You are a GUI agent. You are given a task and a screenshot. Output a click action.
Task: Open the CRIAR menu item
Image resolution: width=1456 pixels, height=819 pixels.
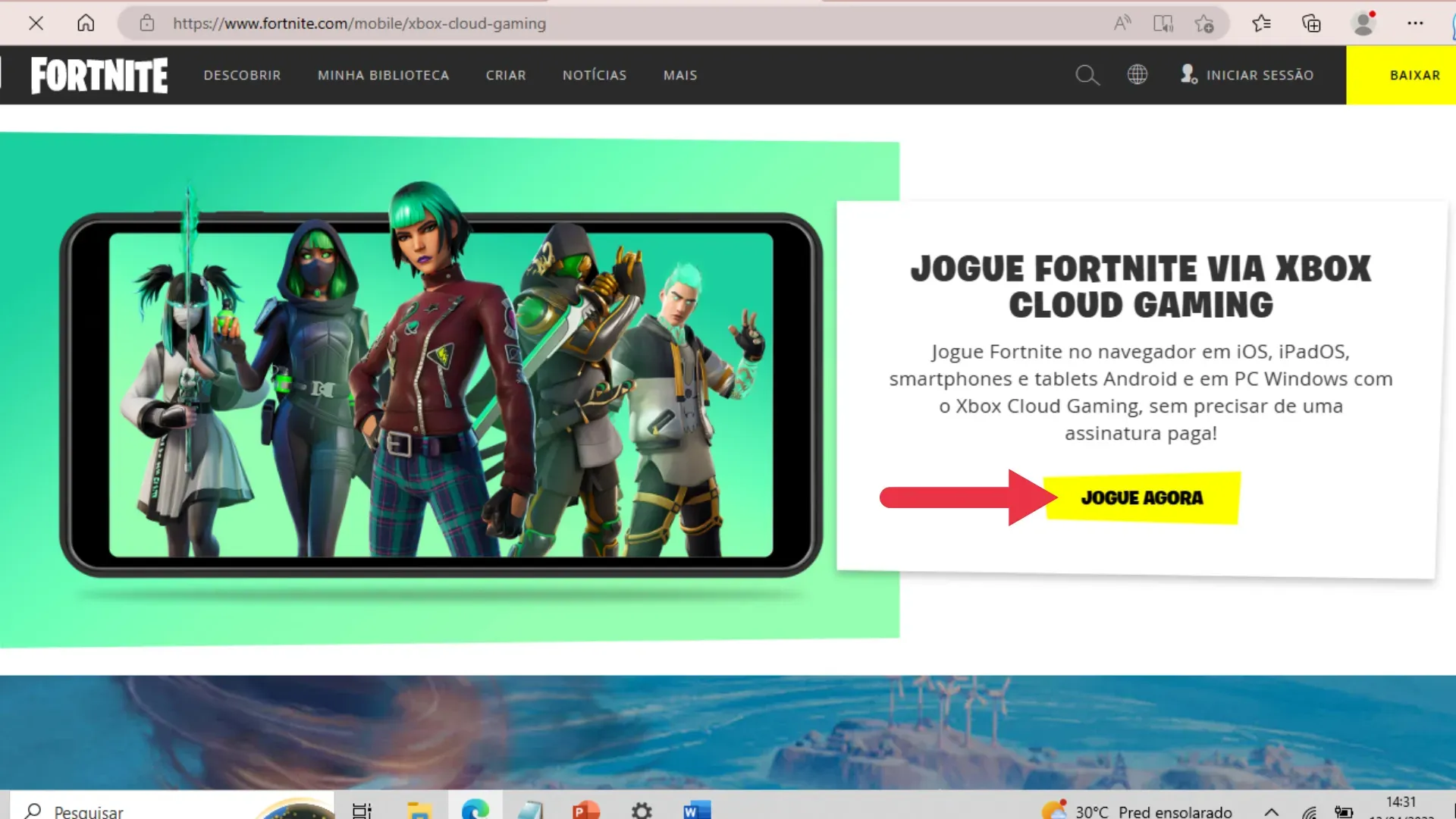[506, 75]
